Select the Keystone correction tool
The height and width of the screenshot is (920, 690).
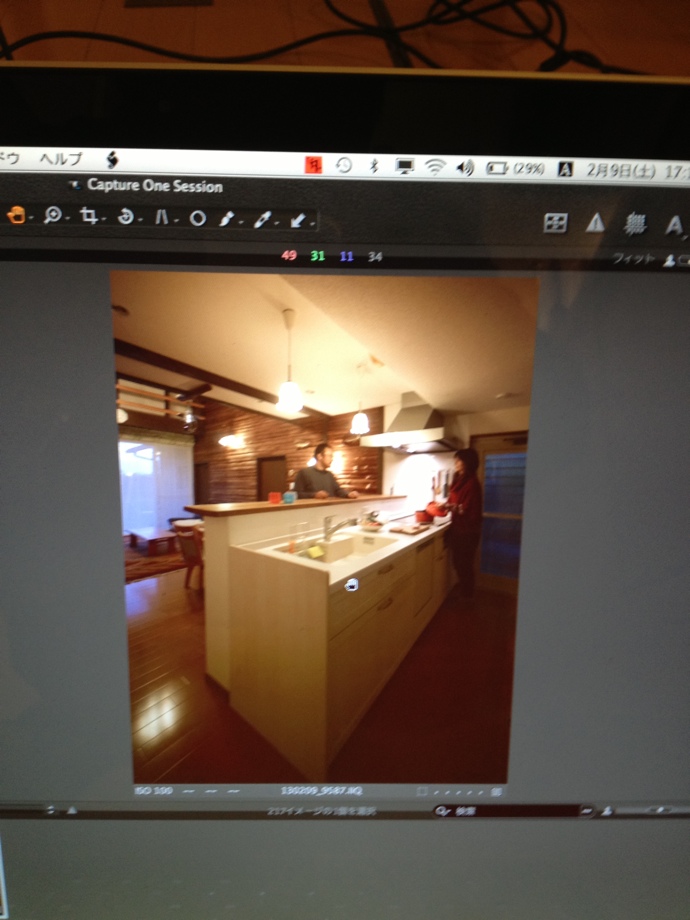coord(161,218)
